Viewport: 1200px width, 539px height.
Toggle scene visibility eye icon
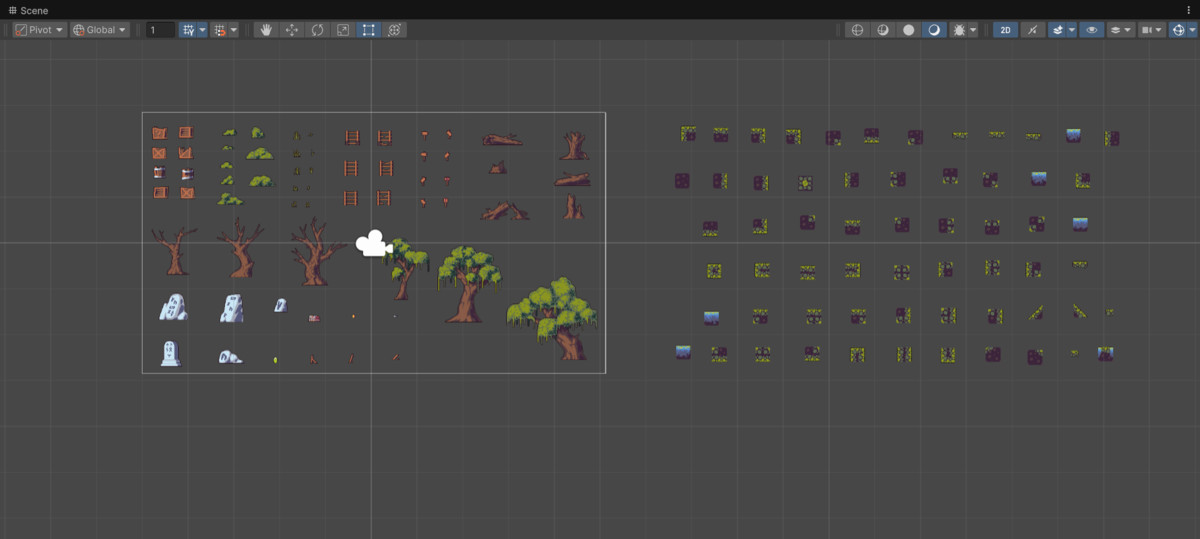pyautogui.click(x=1092, y=30)
